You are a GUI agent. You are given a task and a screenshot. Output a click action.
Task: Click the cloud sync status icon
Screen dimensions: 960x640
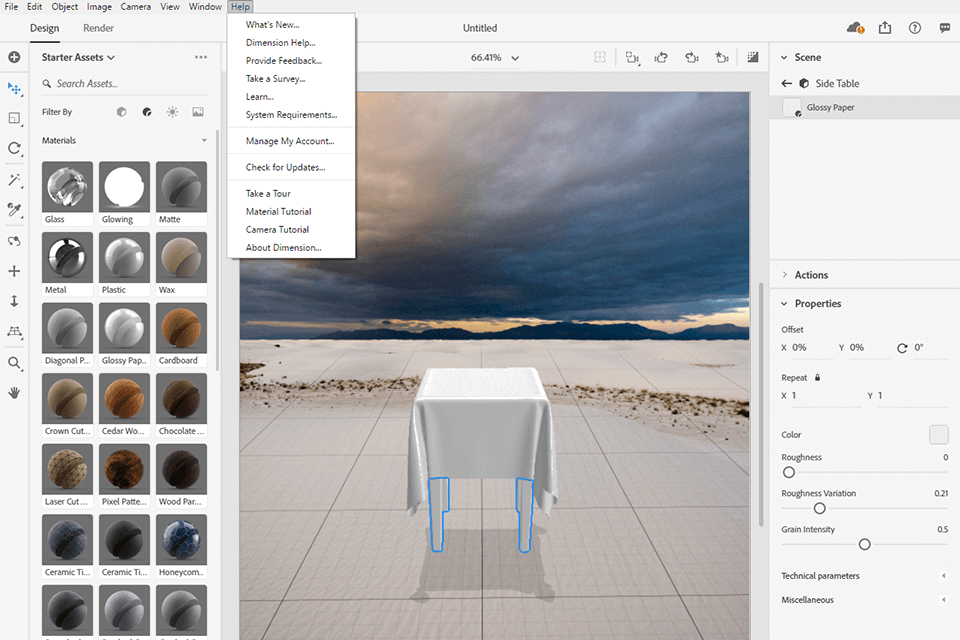pos(855,28)
